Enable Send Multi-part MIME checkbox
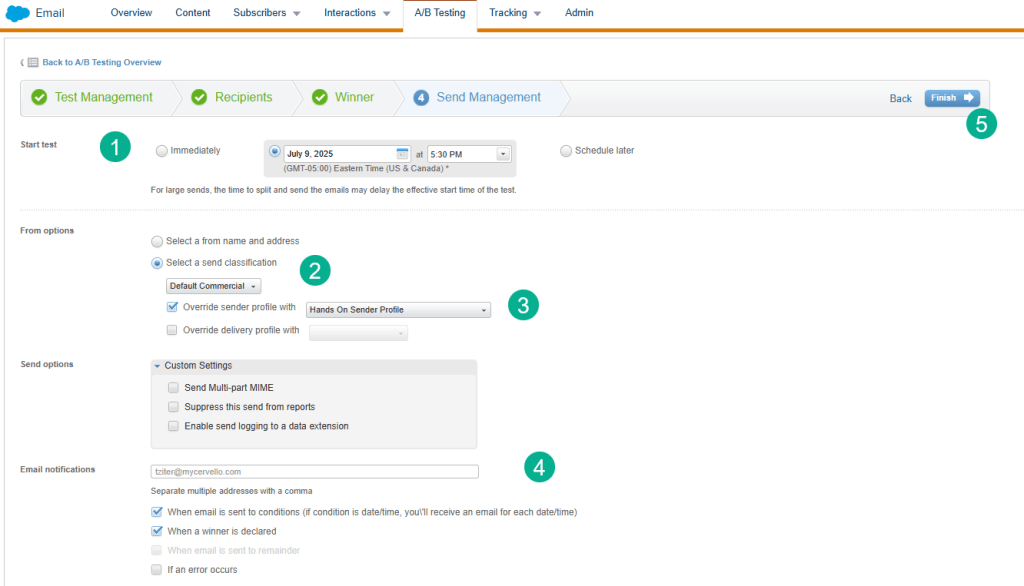 pos(174,387)
